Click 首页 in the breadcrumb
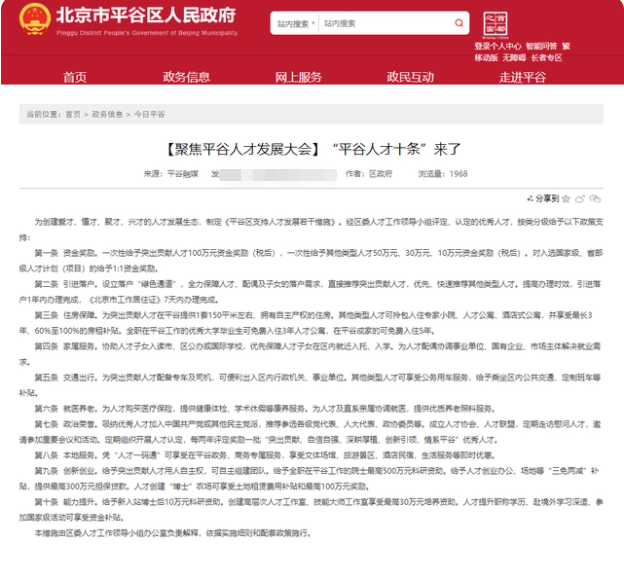624x576 pixels. tap(73, 114)
